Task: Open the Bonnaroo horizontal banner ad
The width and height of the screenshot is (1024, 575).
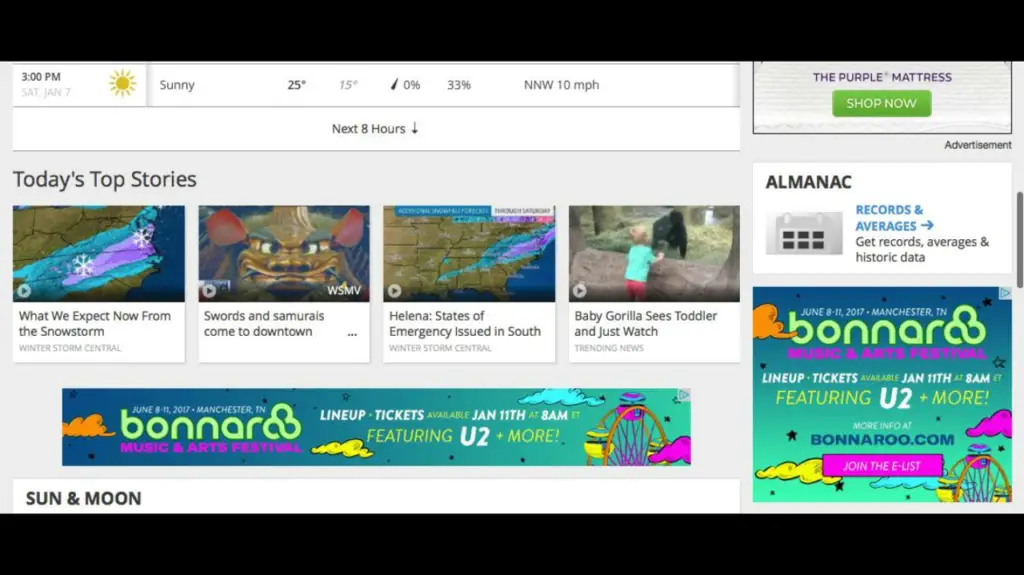Action: (376, 427)
